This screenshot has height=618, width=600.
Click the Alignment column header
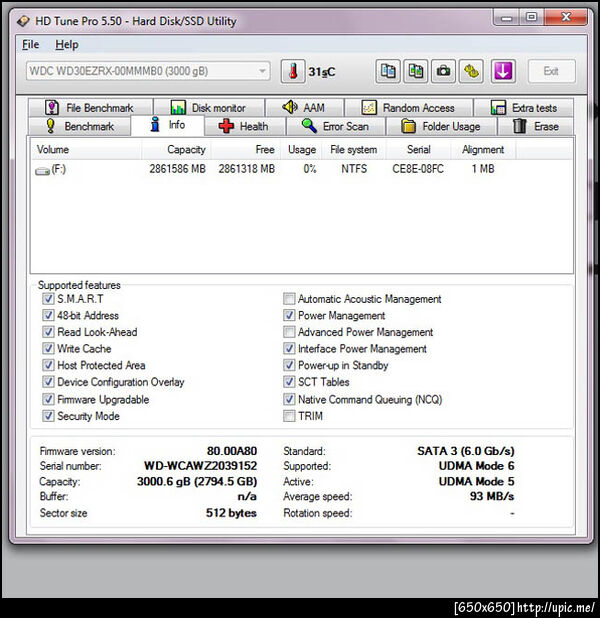[x=483, y=150]
